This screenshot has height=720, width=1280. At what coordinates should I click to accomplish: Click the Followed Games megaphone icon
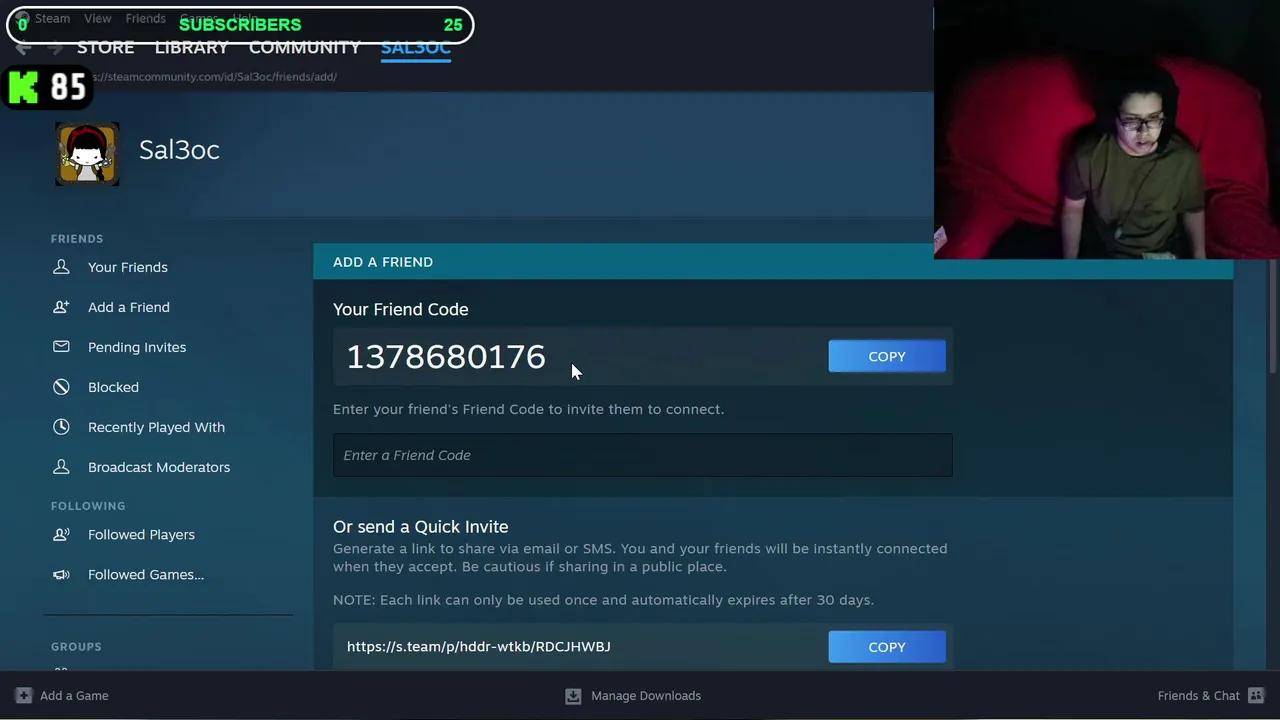(61, 574)
